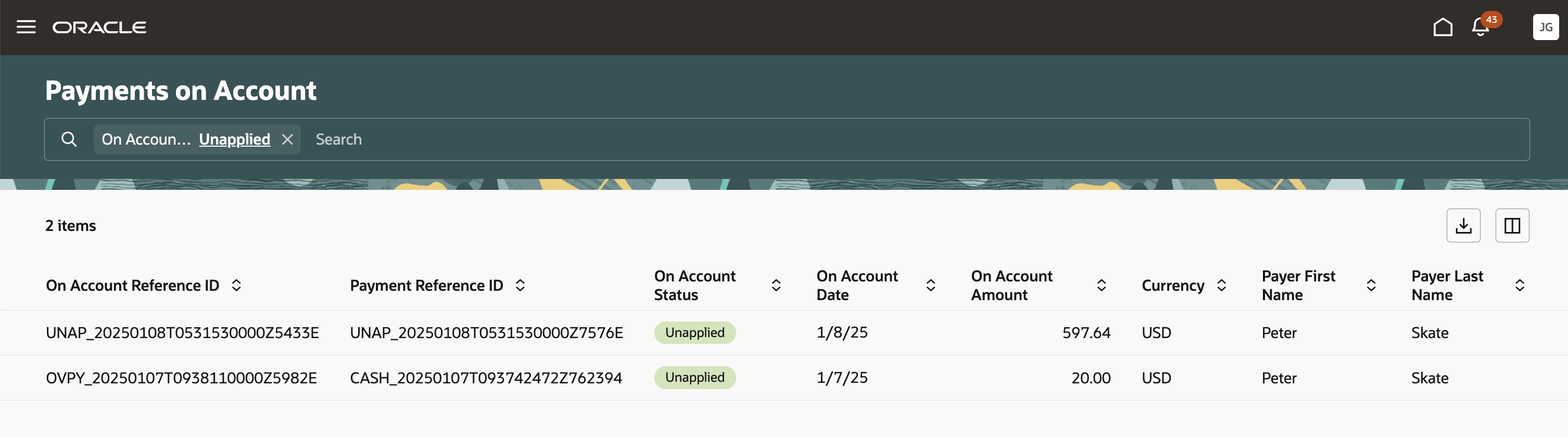Image resolution: width=1568 pixels, height=438 pixels.
Task: Expand the Payer Last Name sort chevron
Action: [x=1519, y=285]
